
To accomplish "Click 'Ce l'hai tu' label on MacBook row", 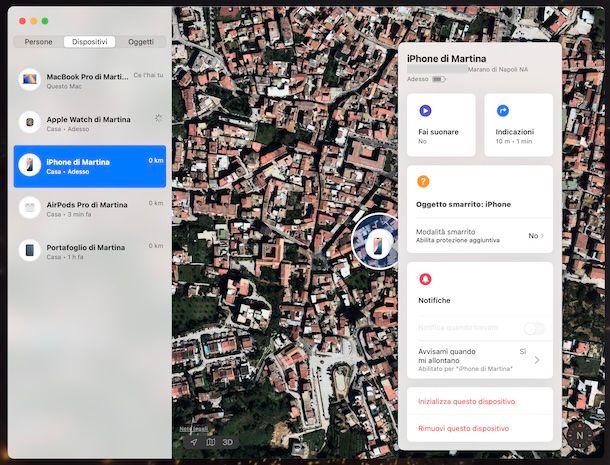I will tap(148, 75).
